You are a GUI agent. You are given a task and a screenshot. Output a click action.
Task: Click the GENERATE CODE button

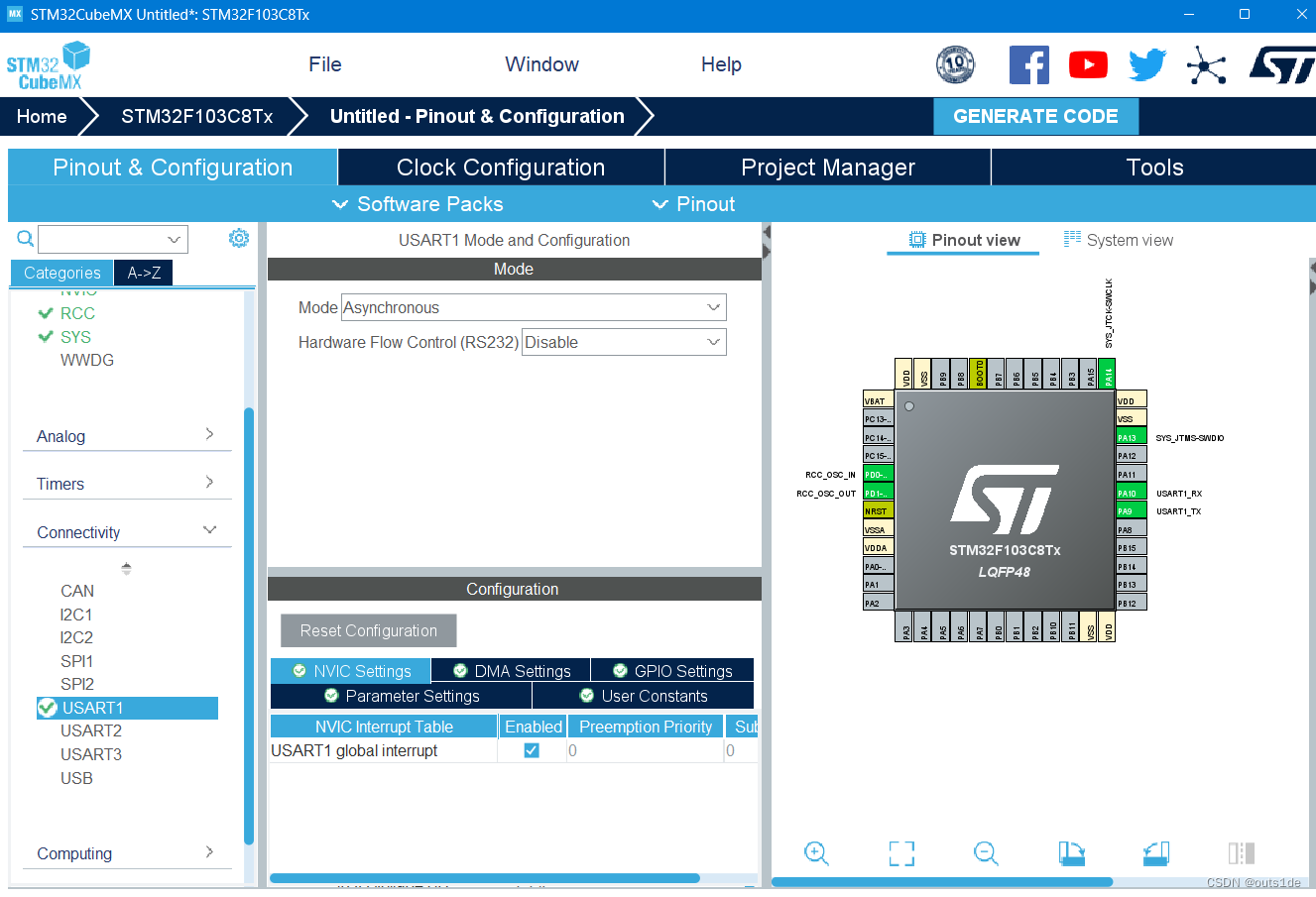click(1035, 116)
